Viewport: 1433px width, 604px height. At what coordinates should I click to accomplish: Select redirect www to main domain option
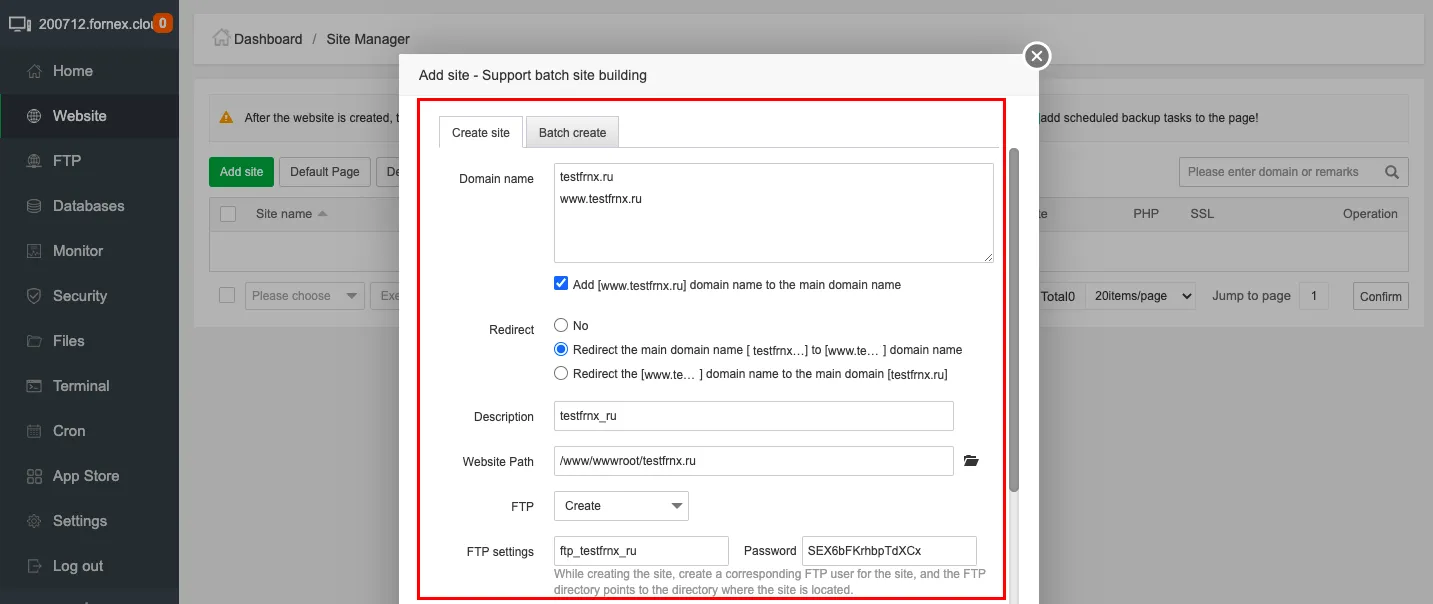(561, 374)
